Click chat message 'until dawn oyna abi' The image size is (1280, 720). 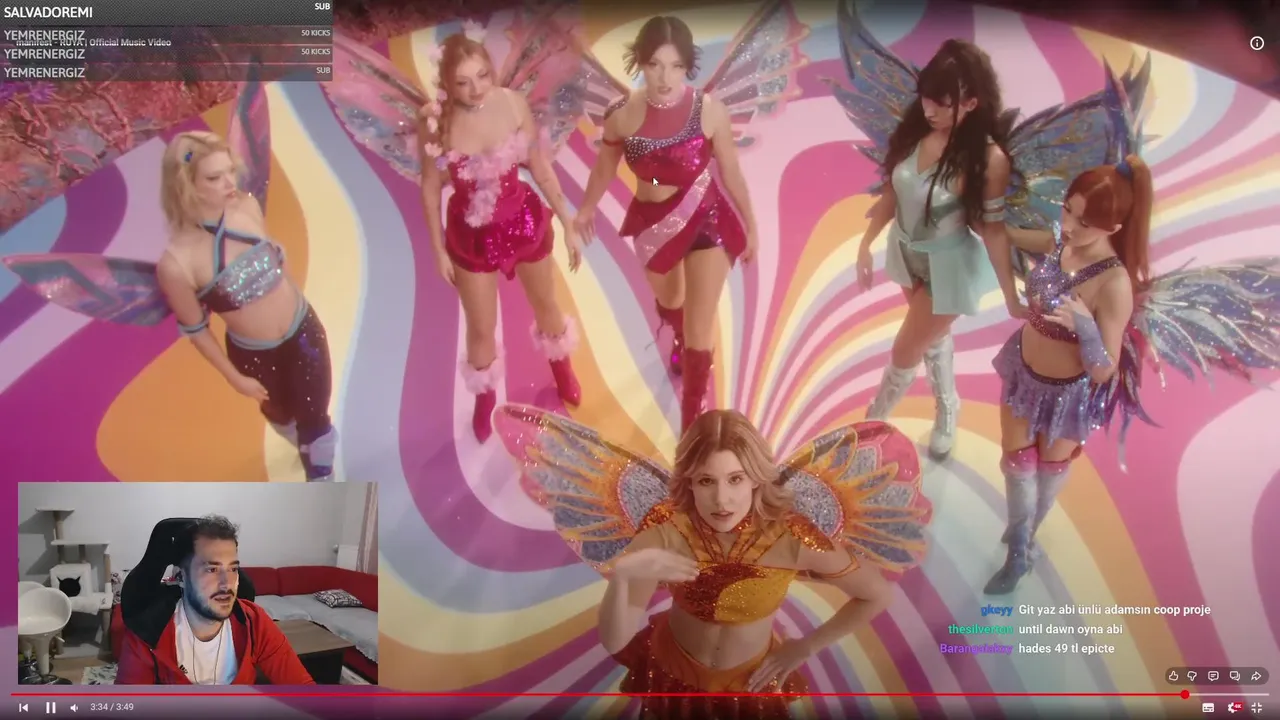tap(1070, 629)
